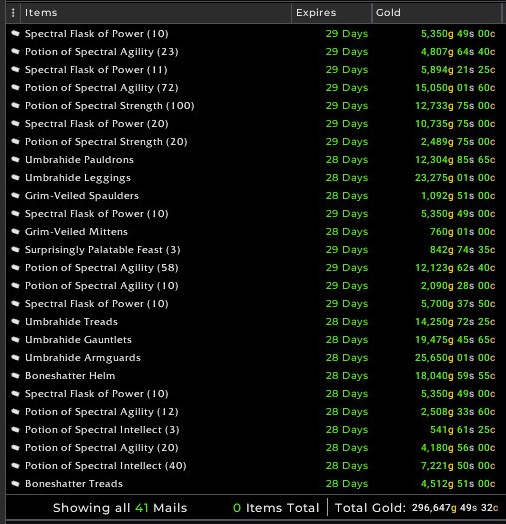Select Potion of Spectral Agility (58) mail

pyautogui.click(x=254, y=268)
